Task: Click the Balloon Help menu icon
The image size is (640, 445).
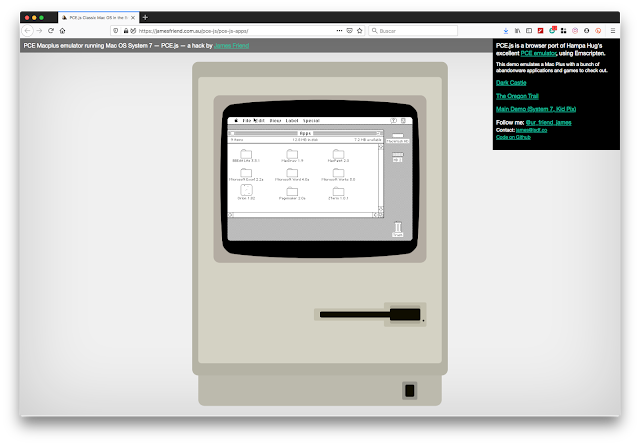Action: (x=393, y=121)
